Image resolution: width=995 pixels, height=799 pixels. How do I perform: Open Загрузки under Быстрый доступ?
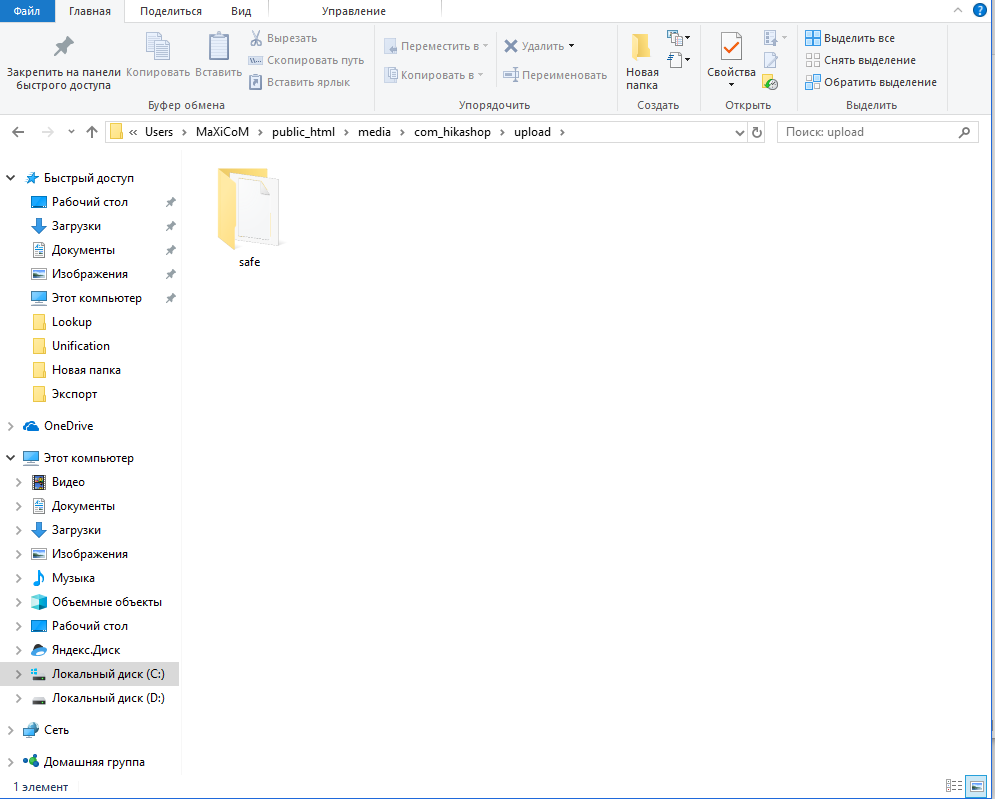coord(76,226)
